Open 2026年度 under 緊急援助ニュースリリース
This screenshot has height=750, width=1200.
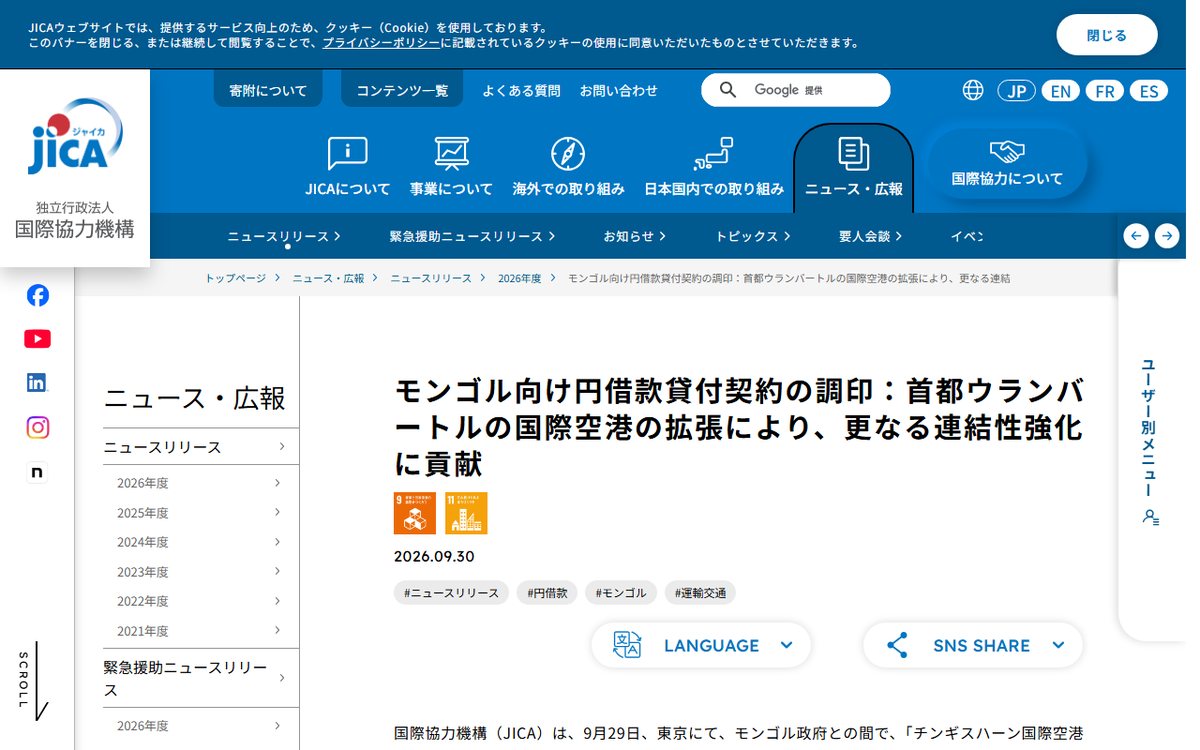click(201, 726)
